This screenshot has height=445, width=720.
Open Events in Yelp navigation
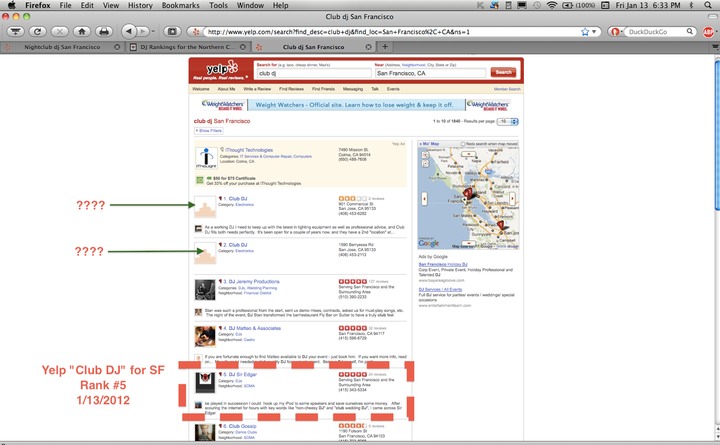click(393, 89)
